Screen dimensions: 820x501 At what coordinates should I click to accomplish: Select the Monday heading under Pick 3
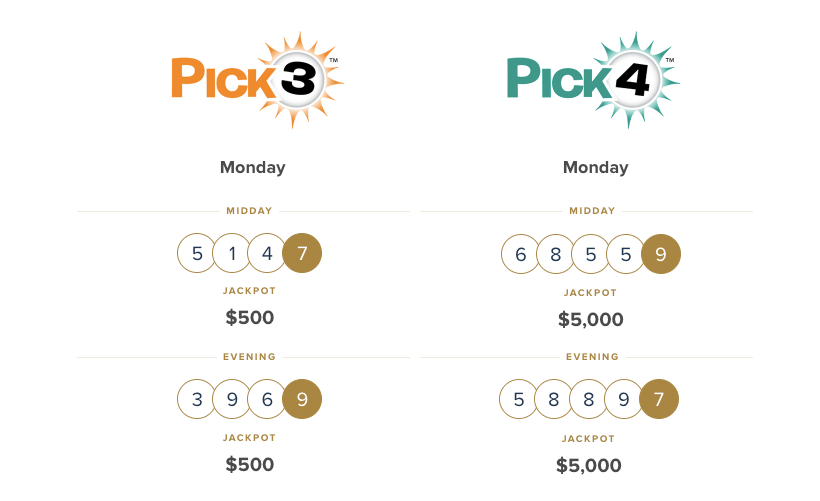[252, 167]
